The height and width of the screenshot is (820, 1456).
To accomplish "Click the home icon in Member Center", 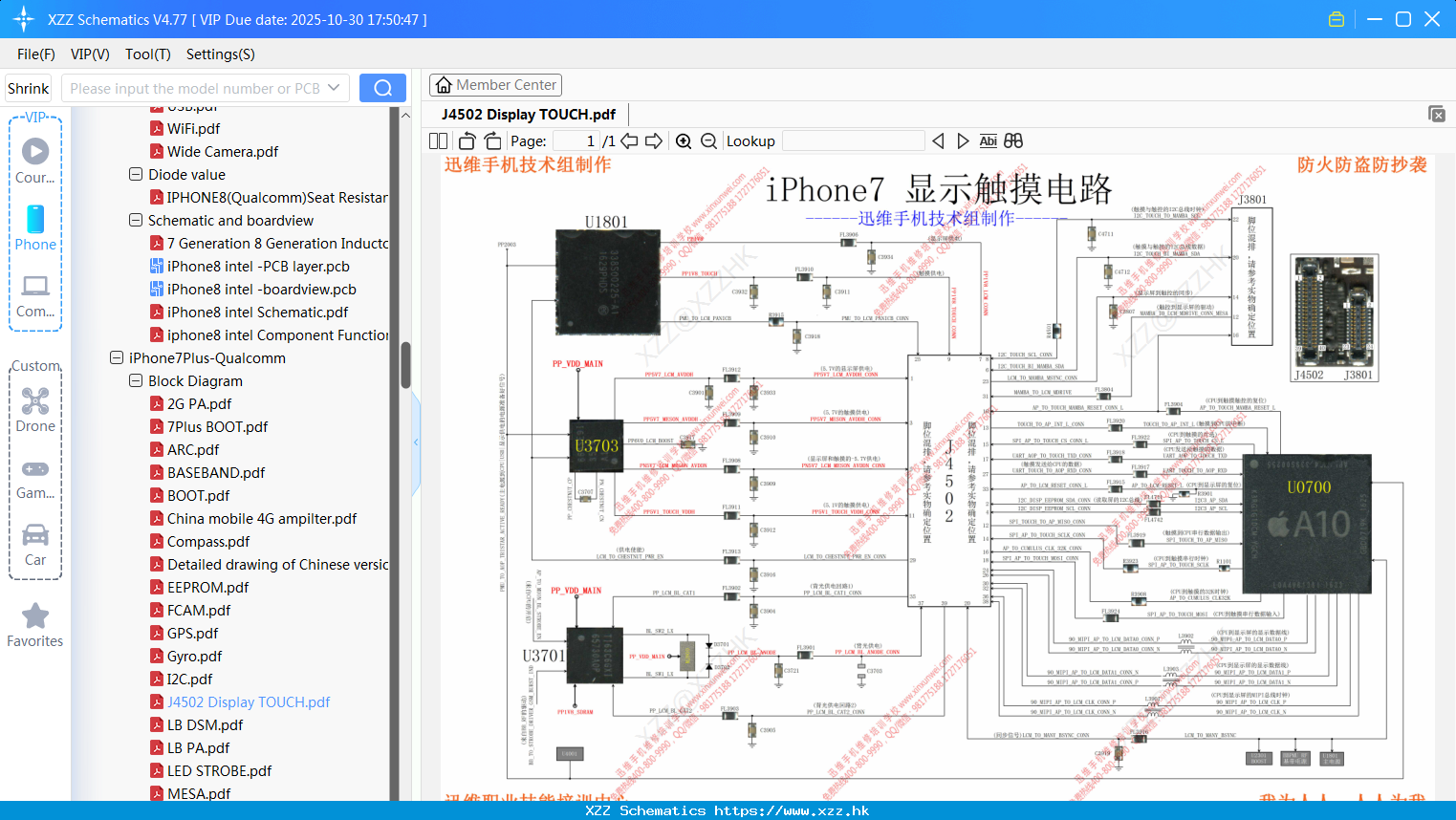I will pos(444,85).
